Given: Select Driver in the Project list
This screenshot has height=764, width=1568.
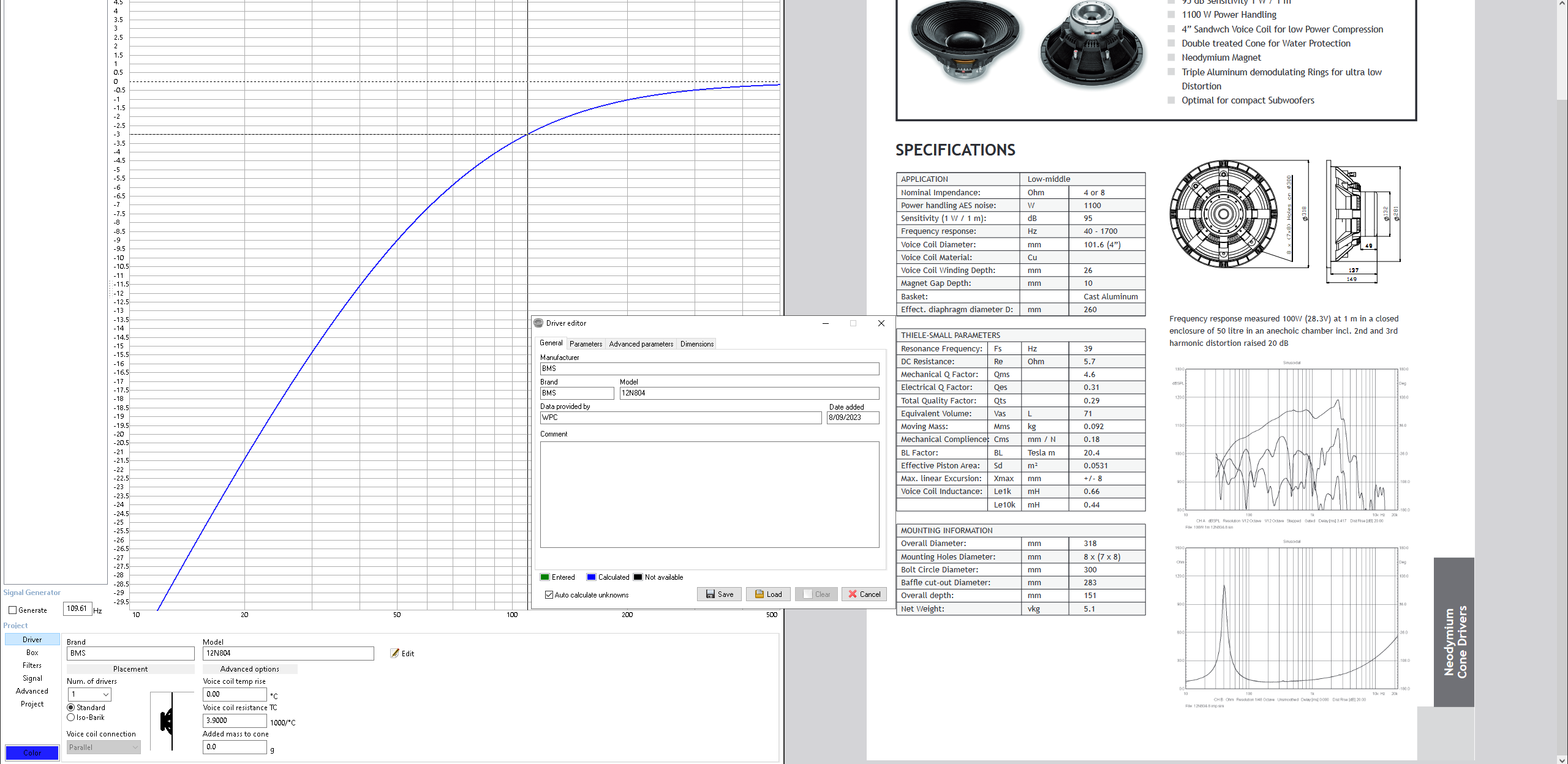Looking at the screenshot, I should click(x=32, y=640).
